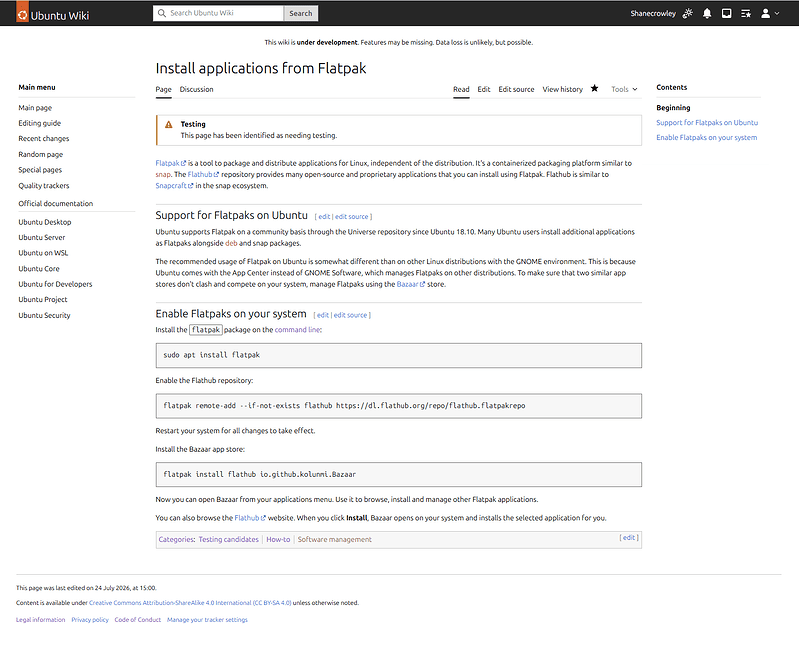The width and height of the screenshot is (799, 648).
Task: Select the Read tab
Action: click(x=461, y=89)
